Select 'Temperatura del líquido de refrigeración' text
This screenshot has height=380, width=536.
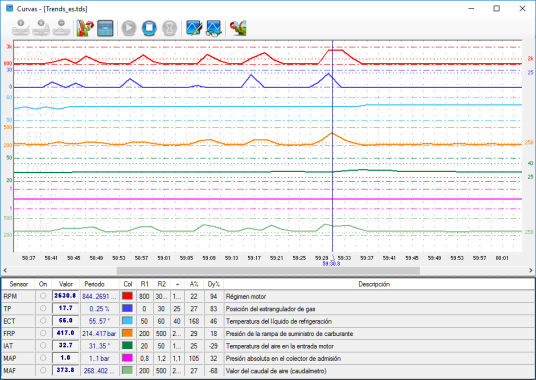pos(279,321)
